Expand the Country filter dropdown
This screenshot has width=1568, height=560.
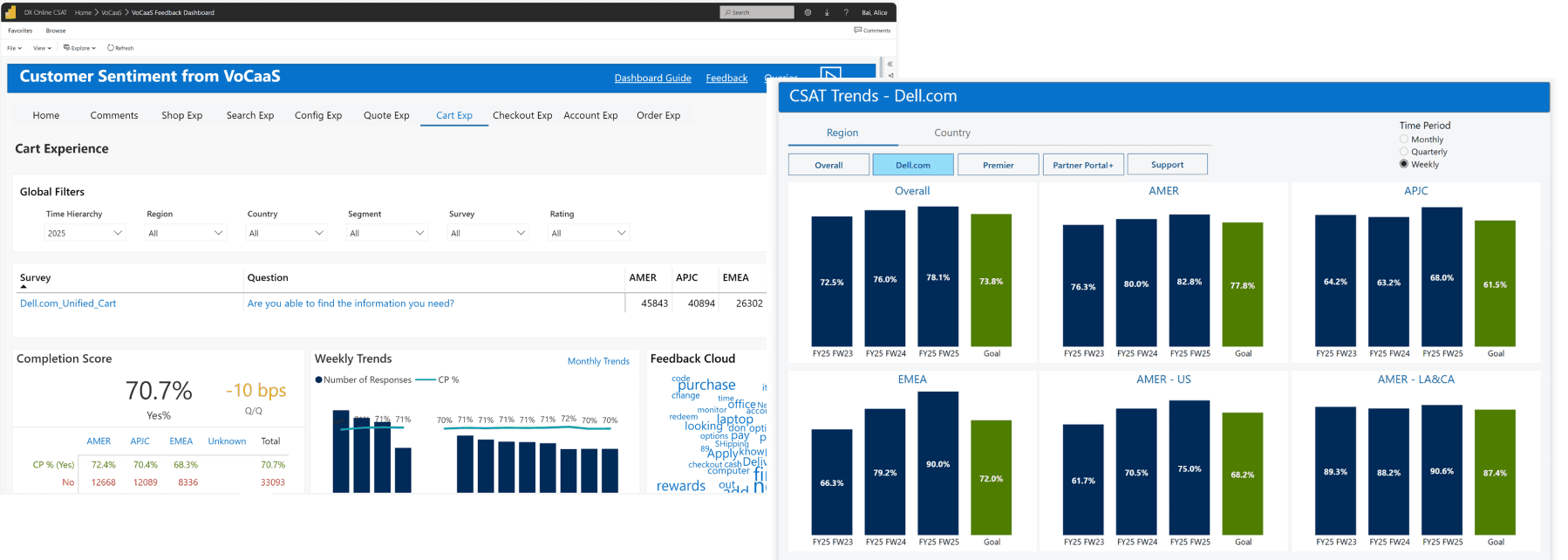point(287,233)
